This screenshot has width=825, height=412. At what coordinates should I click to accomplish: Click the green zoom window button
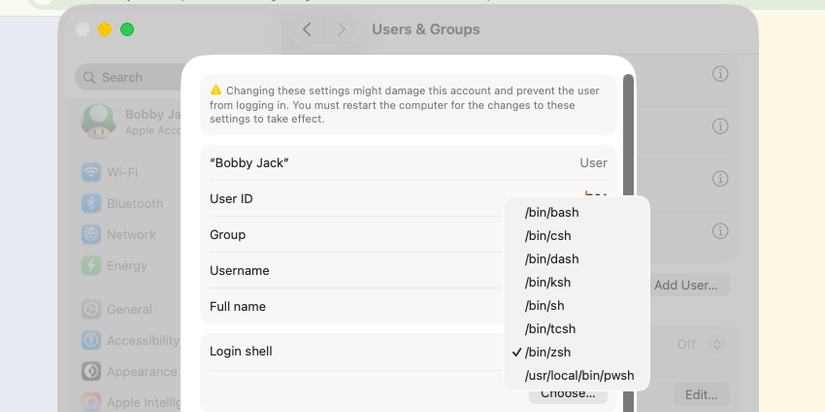pos(127,29)
